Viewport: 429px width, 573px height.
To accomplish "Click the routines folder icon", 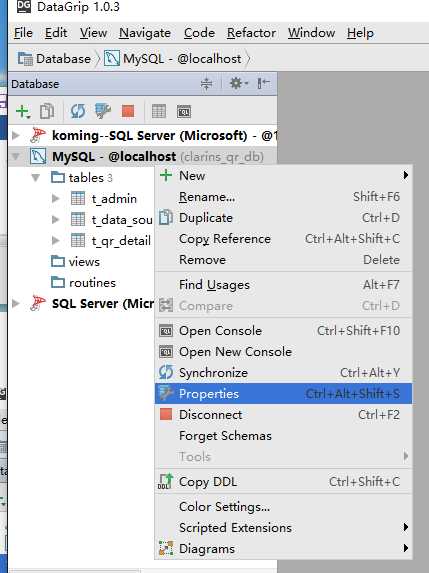I will pyautogui.click(x=58, y=282).
